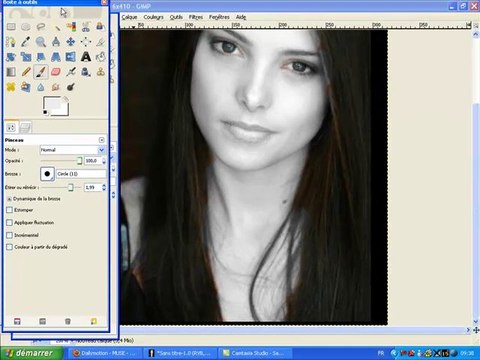Enable Couleur à partir du dégradé checkbox
The width and height of the screenshot is (480, 360).
[x=9, y=247]
